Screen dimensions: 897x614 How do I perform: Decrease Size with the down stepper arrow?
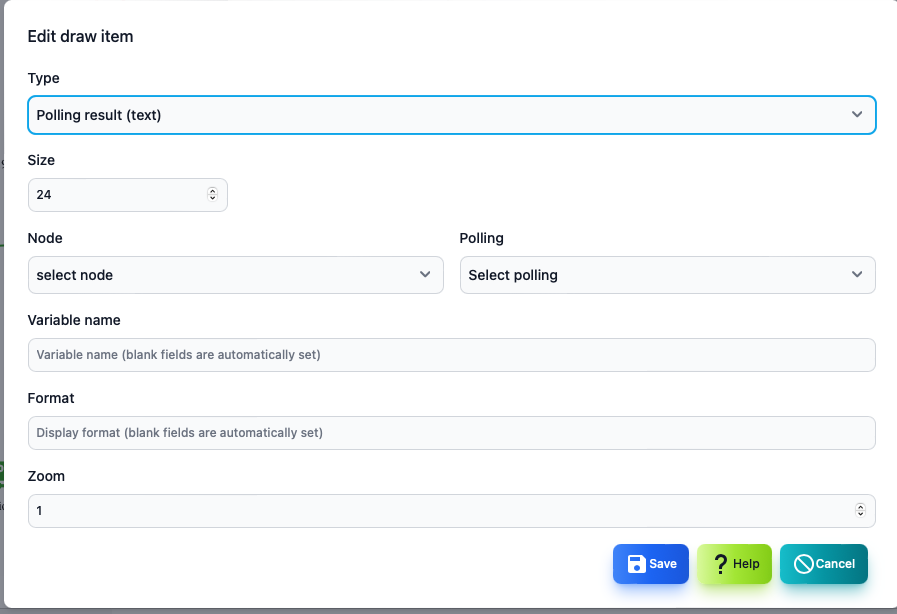coord(212,198)
